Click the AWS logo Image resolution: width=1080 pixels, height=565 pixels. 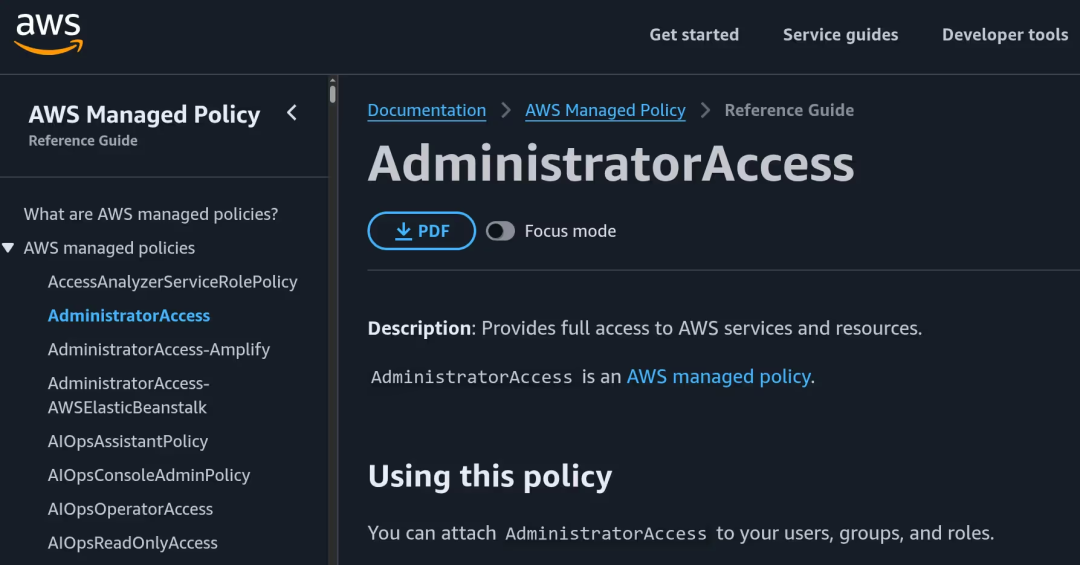pyautogui.click(x=48, y=34)
